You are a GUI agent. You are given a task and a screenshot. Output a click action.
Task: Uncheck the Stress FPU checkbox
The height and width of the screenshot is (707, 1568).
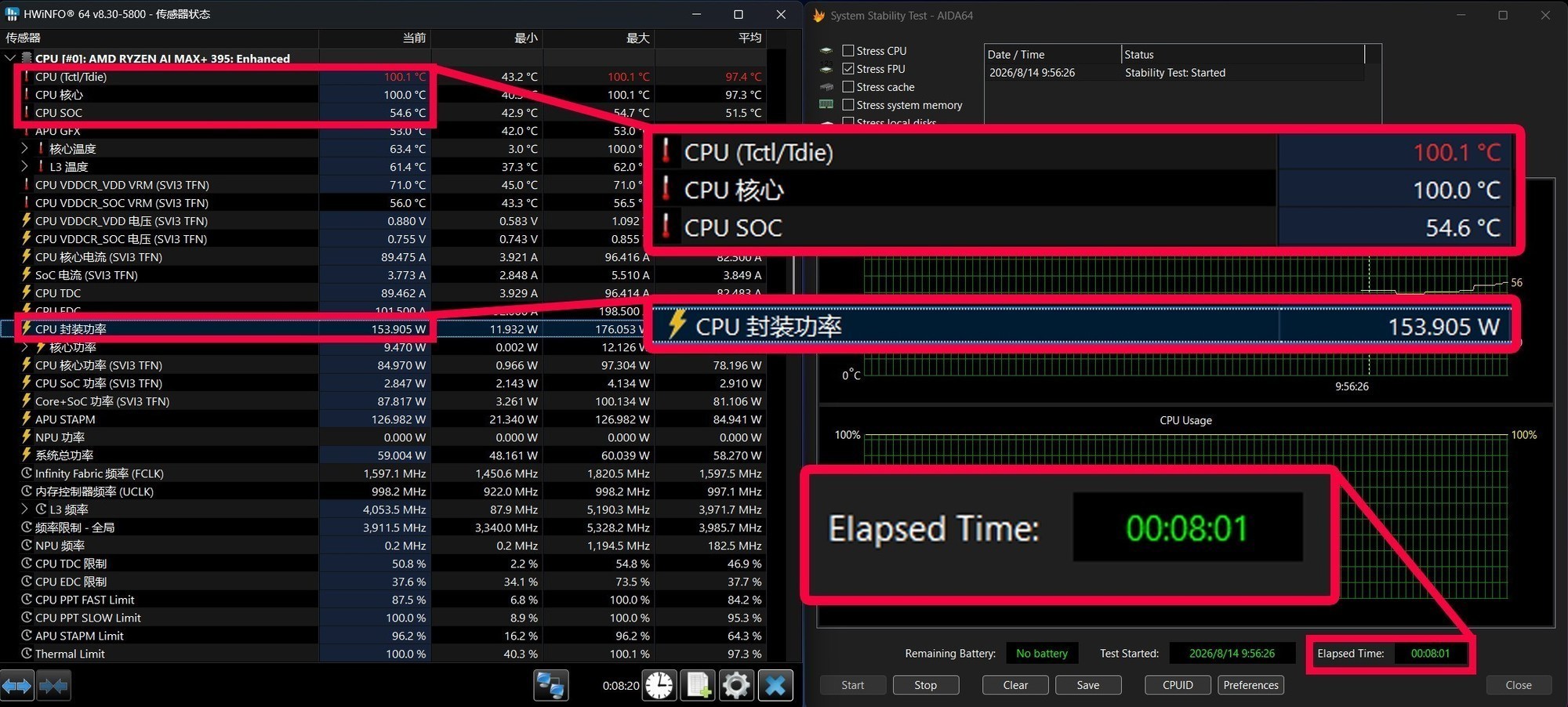848,69
